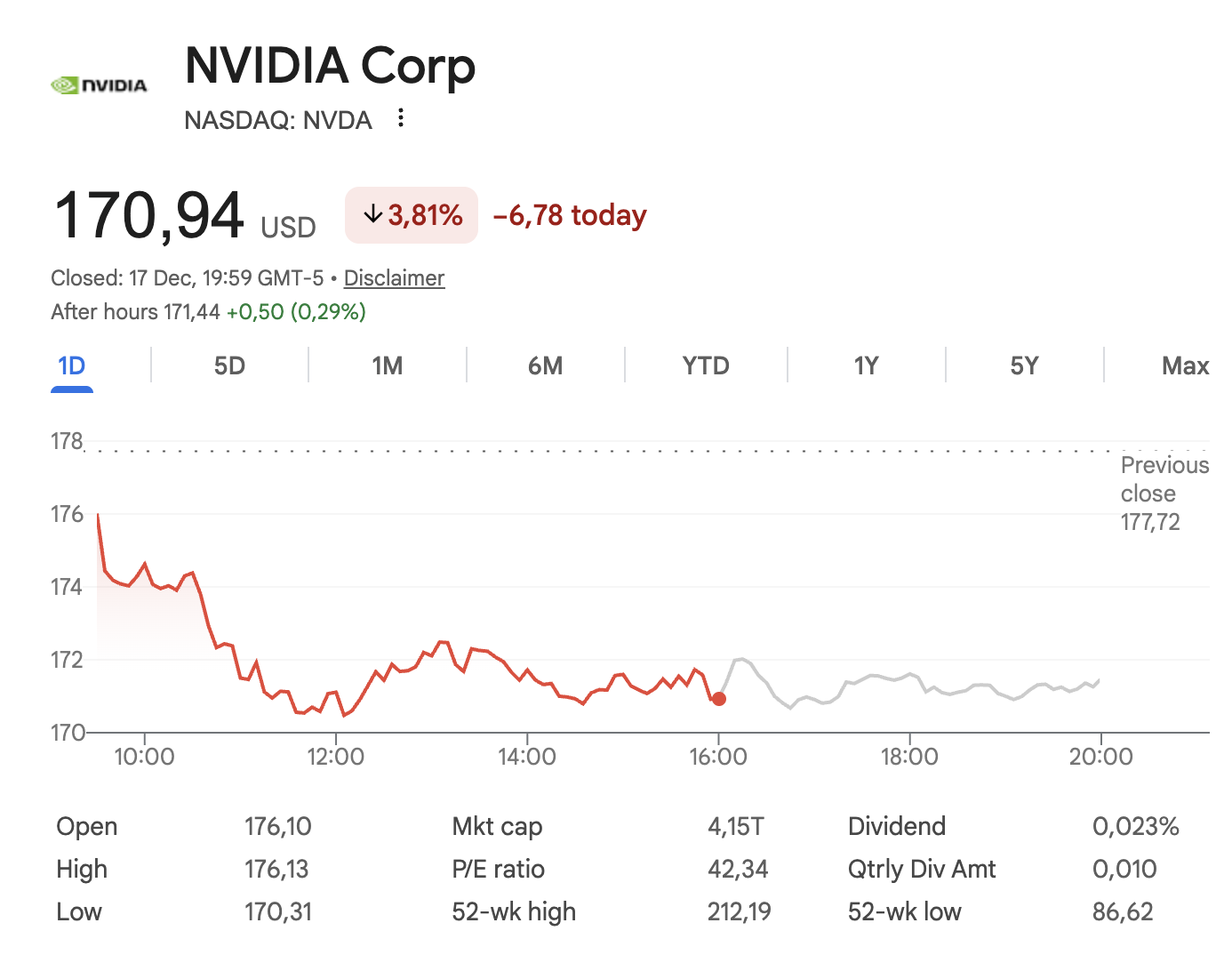Select the Max time range tab
This screenshot has height=955, width=1232.
point(1185,366)
